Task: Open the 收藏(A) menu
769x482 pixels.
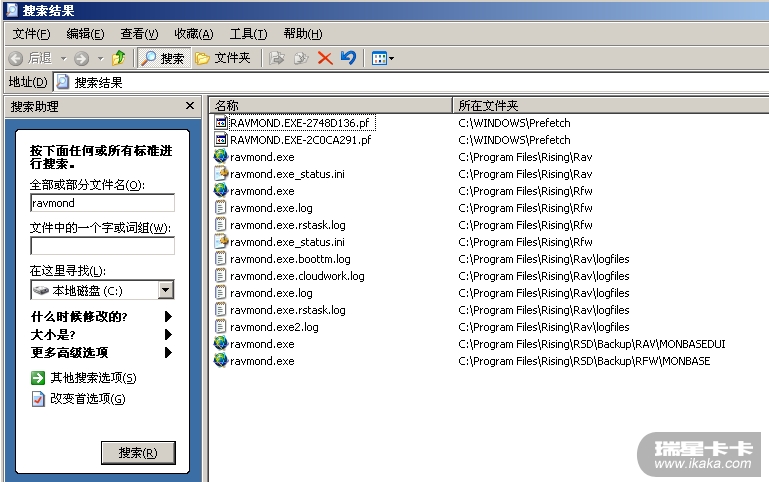Action: point(194,34)
